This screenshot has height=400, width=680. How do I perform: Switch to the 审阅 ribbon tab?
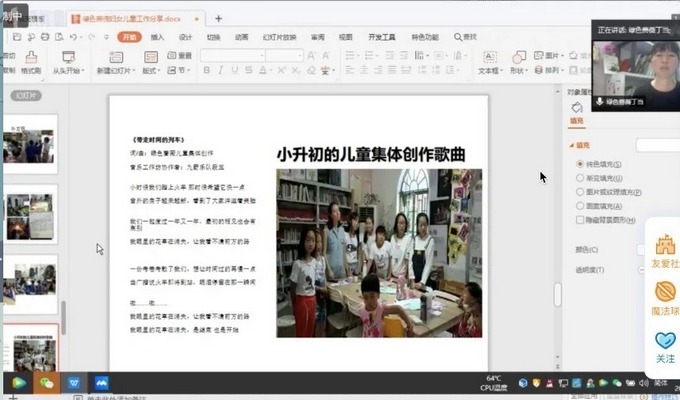click(317, 37)
